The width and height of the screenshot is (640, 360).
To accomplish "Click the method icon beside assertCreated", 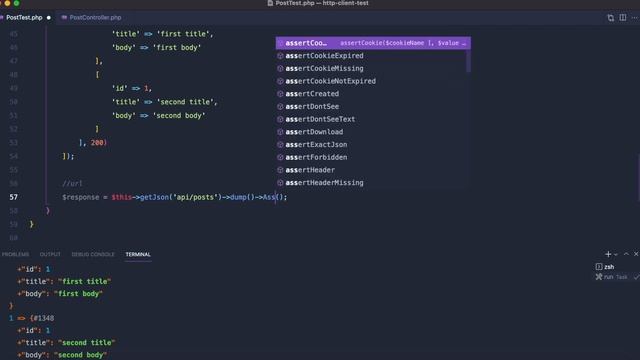I will (x=280, y=94).
